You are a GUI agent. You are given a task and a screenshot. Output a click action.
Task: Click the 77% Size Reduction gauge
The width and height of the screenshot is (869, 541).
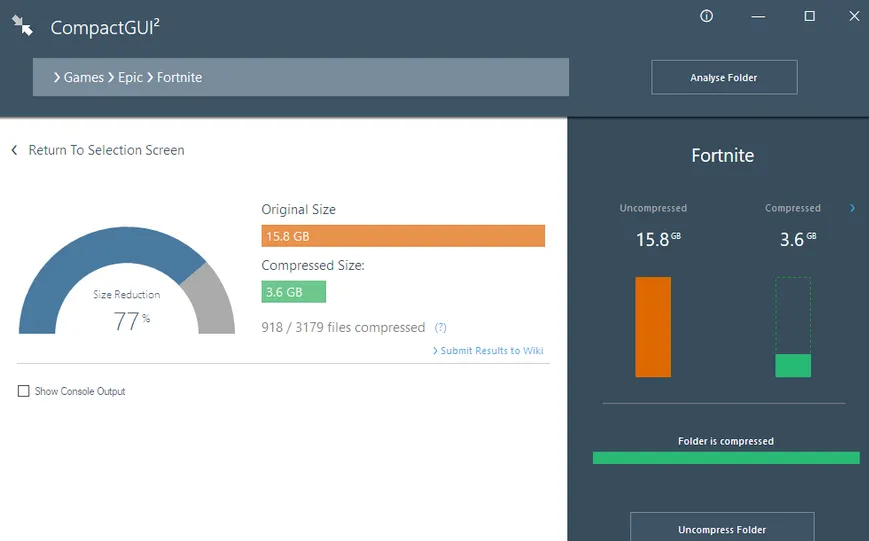(x=127, y=280)
